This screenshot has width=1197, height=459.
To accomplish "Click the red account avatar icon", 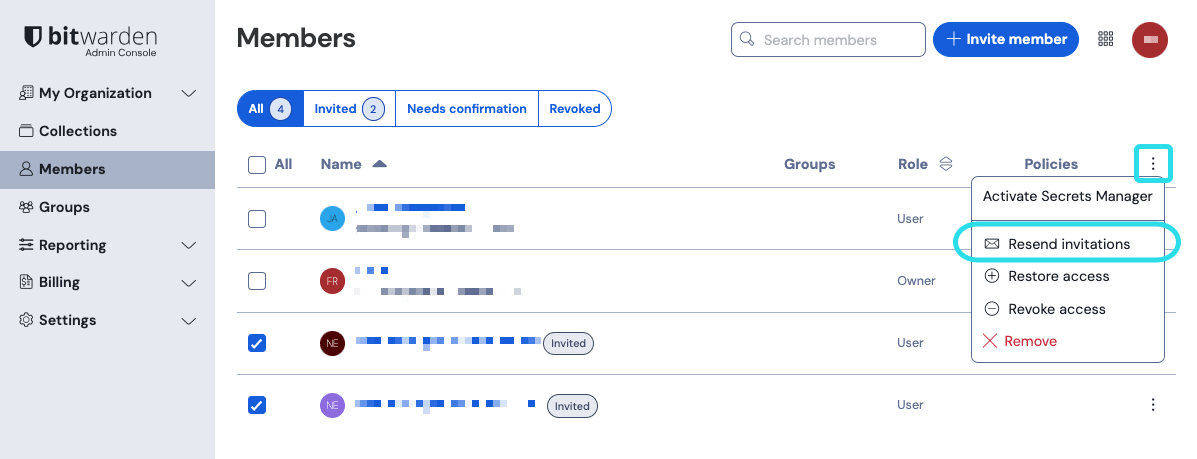I will pyautogui.click(x=1150, y=39).
